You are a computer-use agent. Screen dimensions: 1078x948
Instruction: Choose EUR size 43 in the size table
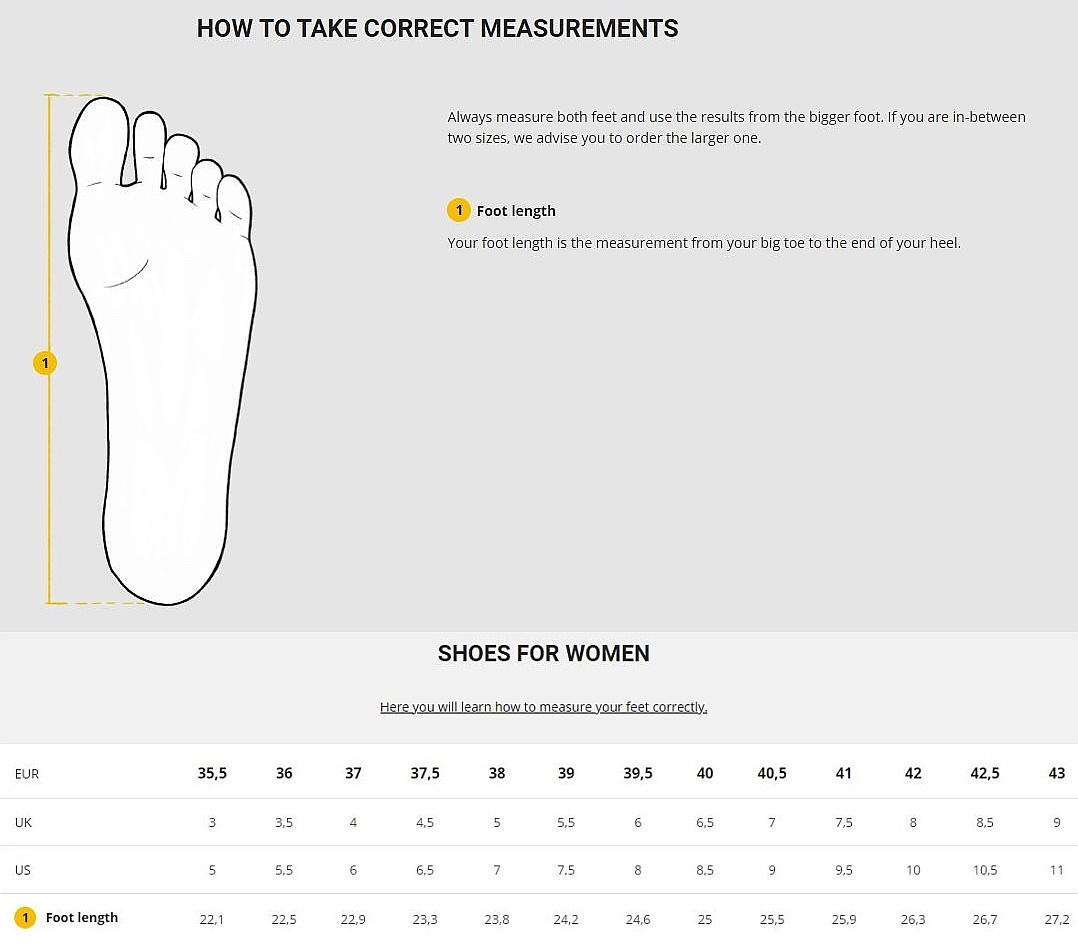coord(1057,773)
